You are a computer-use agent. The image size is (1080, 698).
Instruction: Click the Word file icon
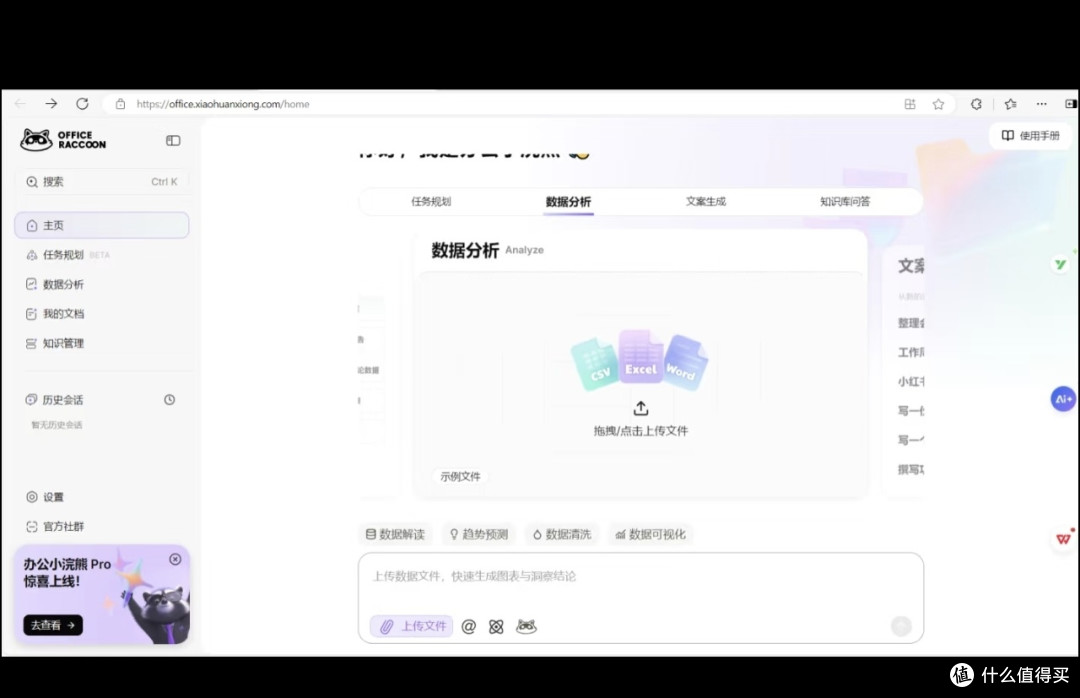pyautogui.click(x=685, y=362)
